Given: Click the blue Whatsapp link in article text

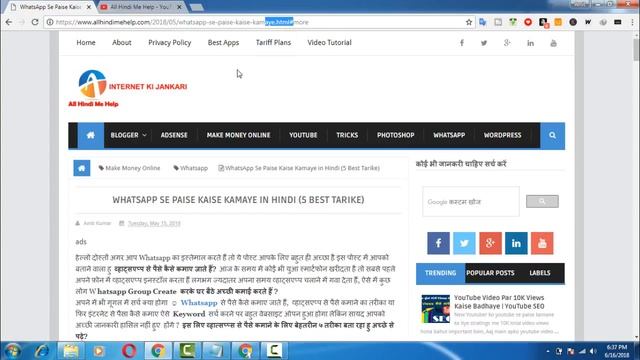Looking at the screenshot, I should 199,302.
